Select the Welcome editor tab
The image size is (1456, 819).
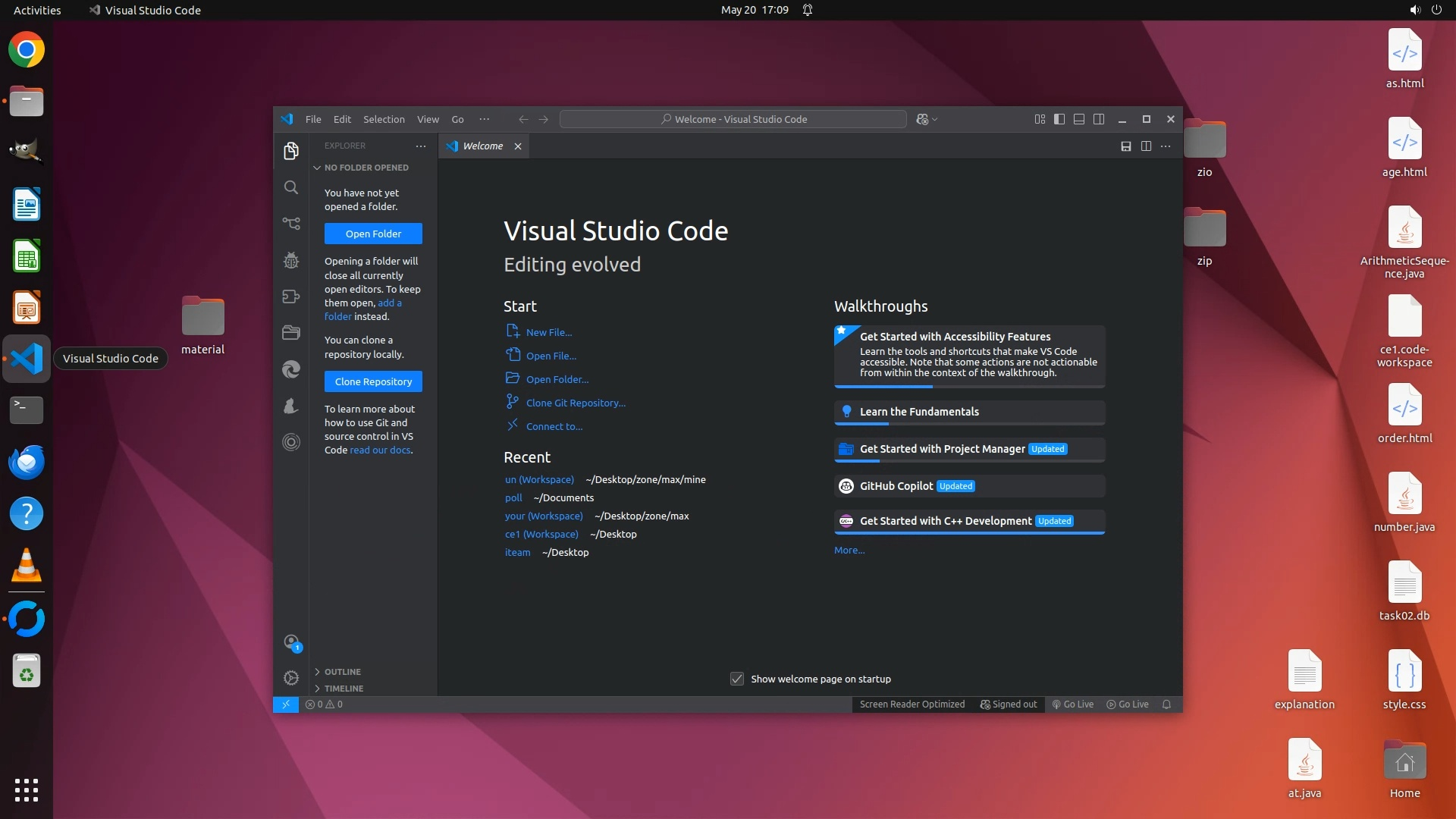click(x=482, y=146)
